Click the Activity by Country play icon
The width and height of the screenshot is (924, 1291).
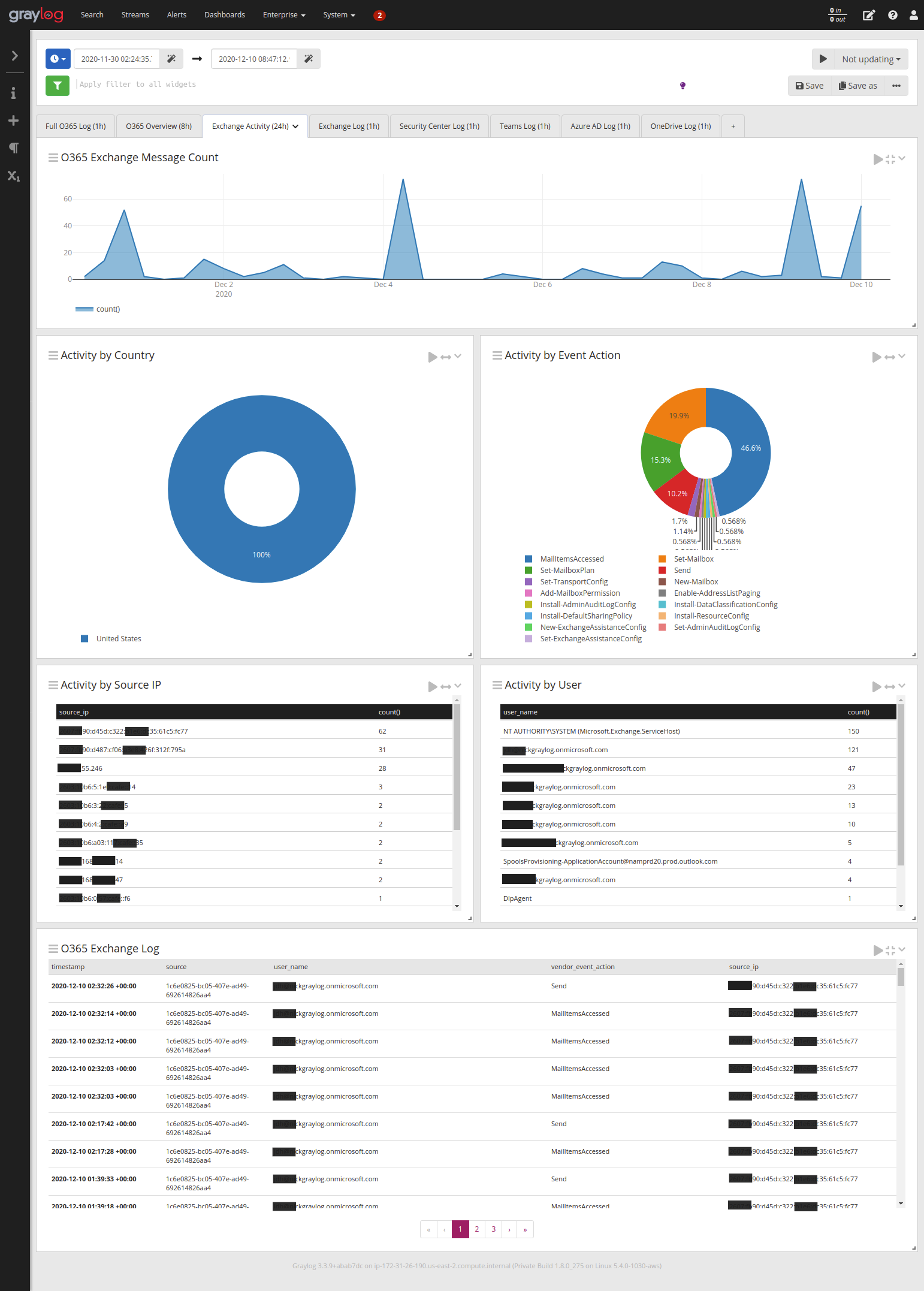point(433,357)
